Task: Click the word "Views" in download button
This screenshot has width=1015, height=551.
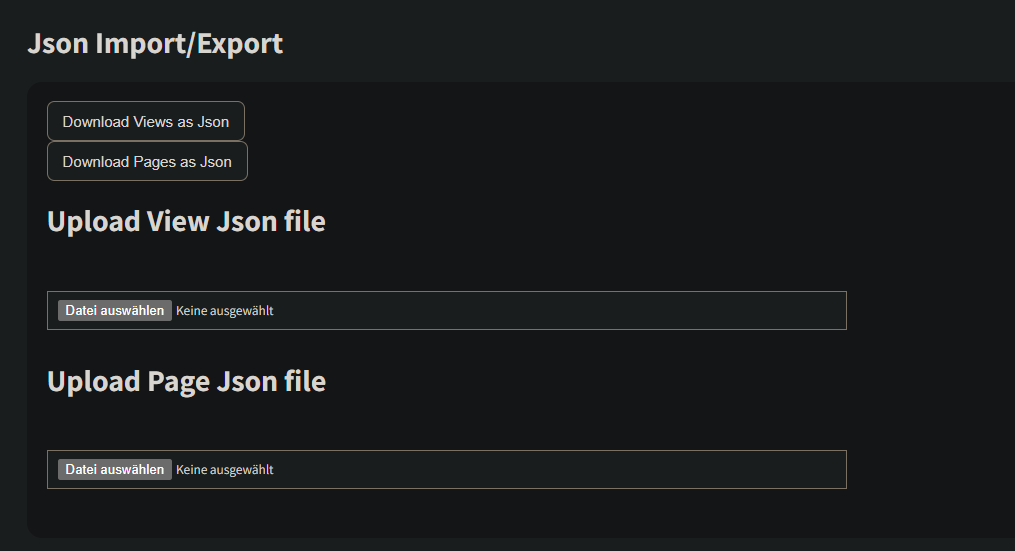Action: click(x=155, y=122)
